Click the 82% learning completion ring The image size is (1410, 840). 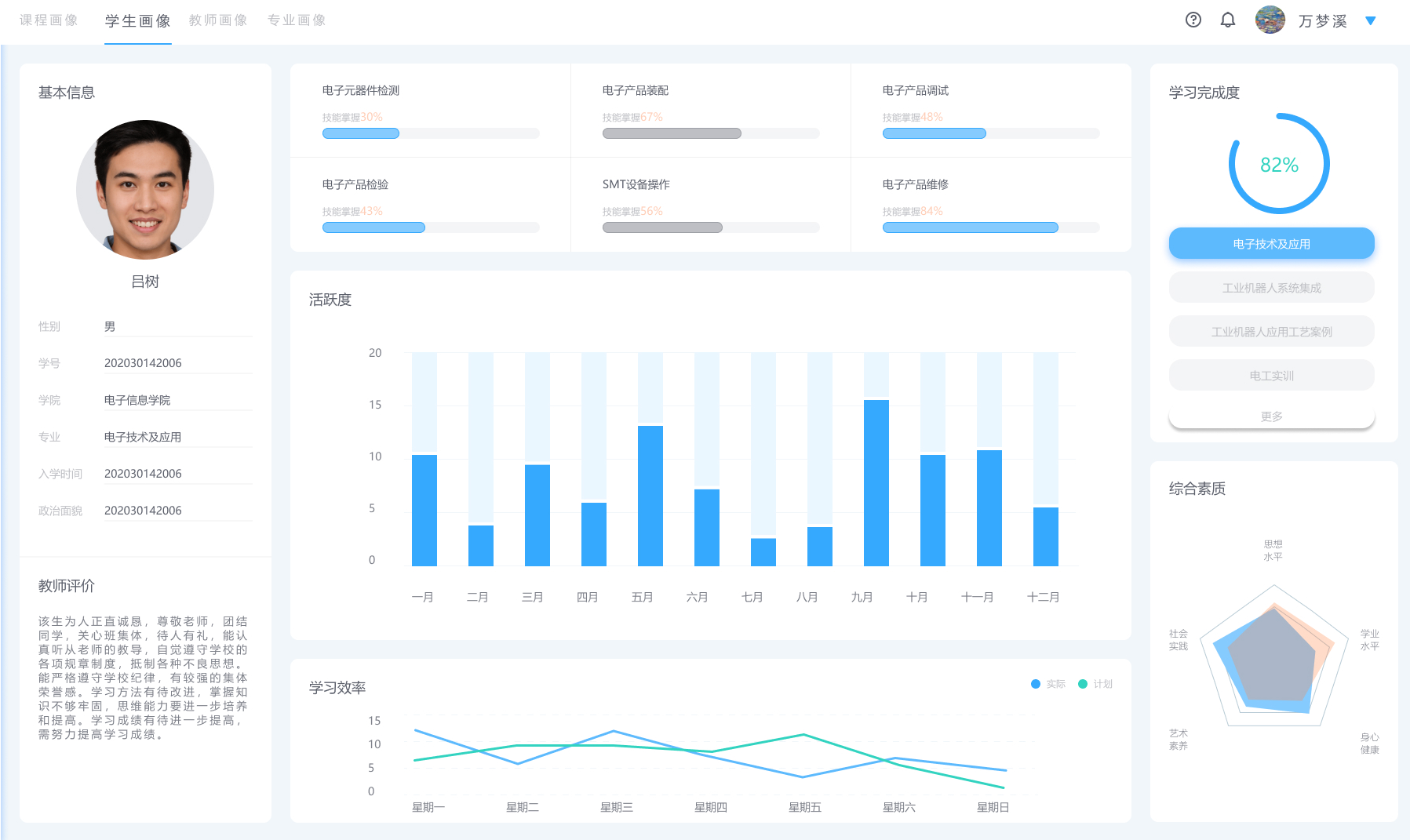click(1279, 165)
